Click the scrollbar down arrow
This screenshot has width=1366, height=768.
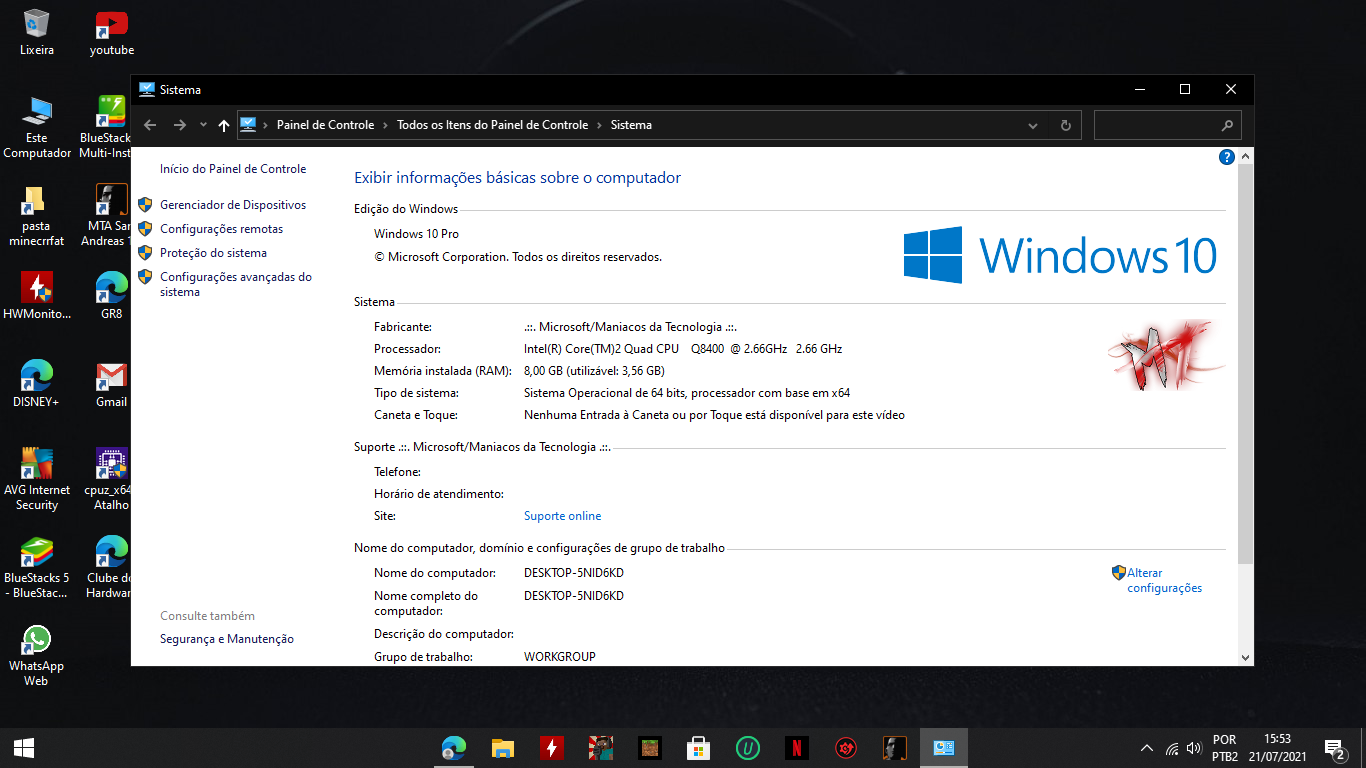1245,657
